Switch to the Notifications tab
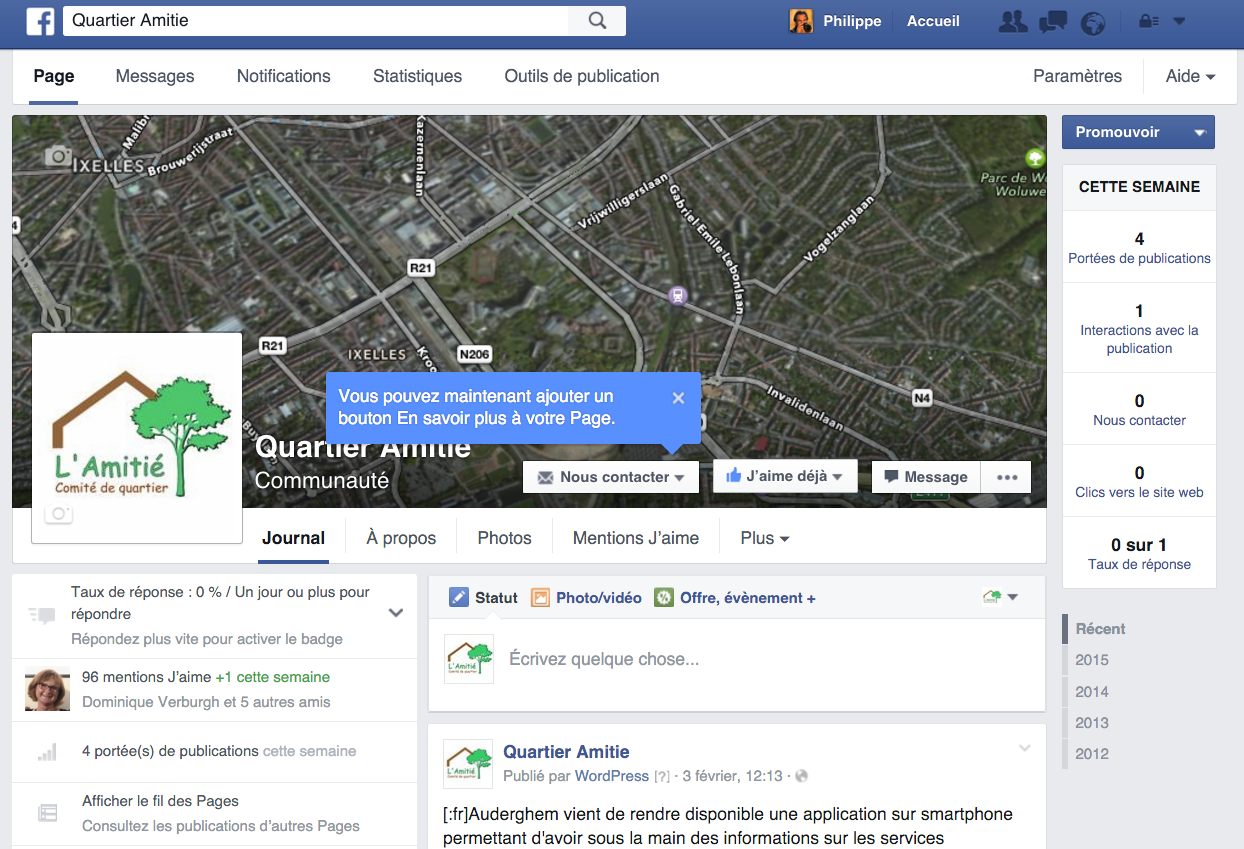This screenshot has height=849, width=1244. (x=284, y=76)
